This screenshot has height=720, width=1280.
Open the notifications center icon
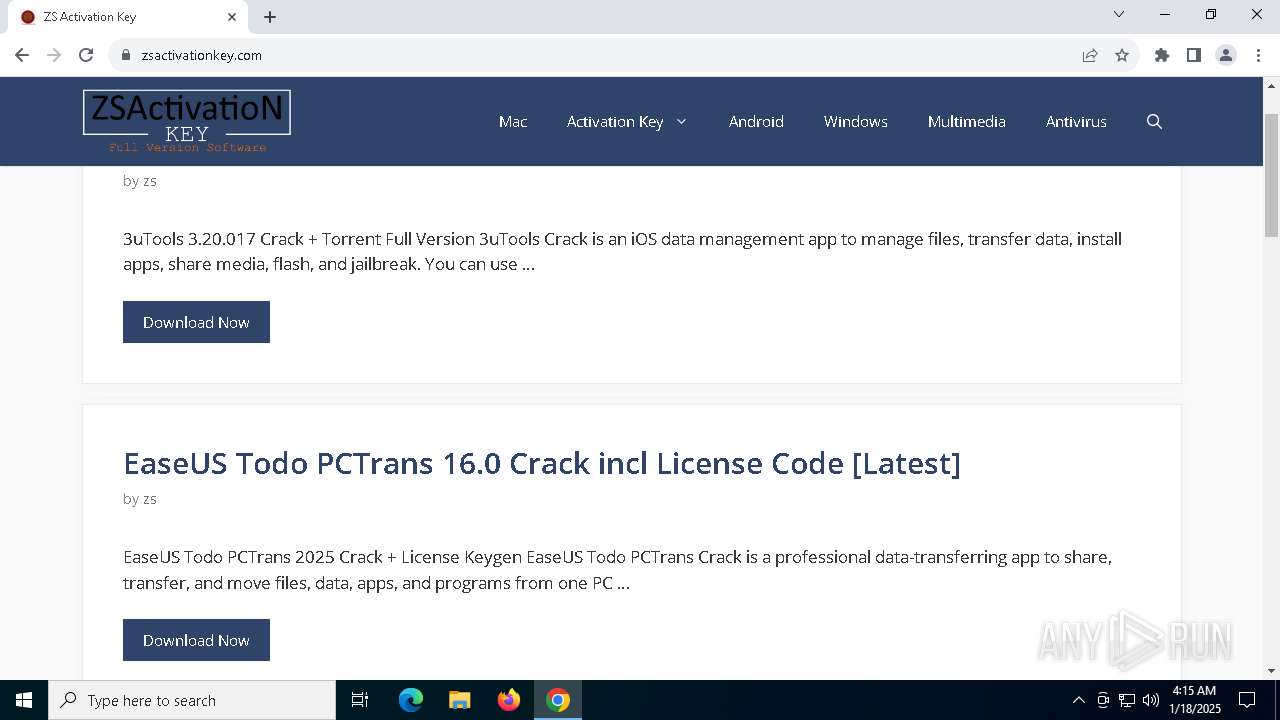1247,700
